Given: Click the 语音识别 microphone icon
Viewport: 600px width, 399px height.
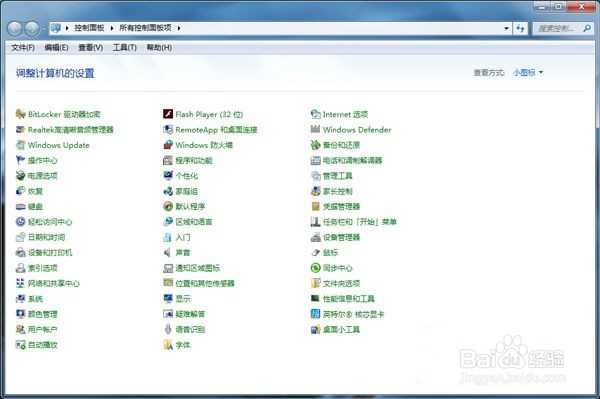Looking at the screenshot, I should pos(168,329).
